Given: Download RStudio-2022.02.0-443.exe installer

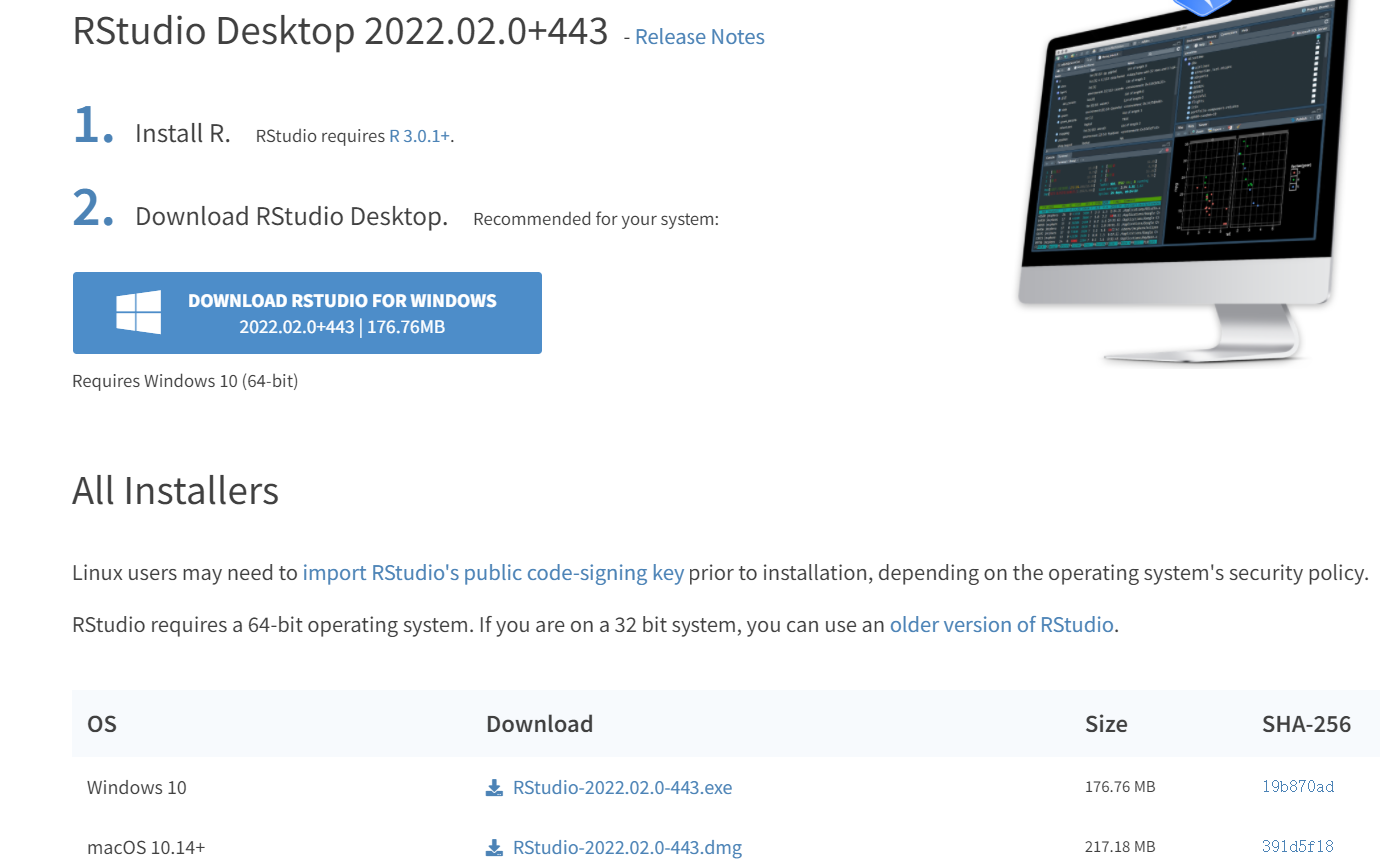Looking at the screenshot, I should click(x=623, y=788).
